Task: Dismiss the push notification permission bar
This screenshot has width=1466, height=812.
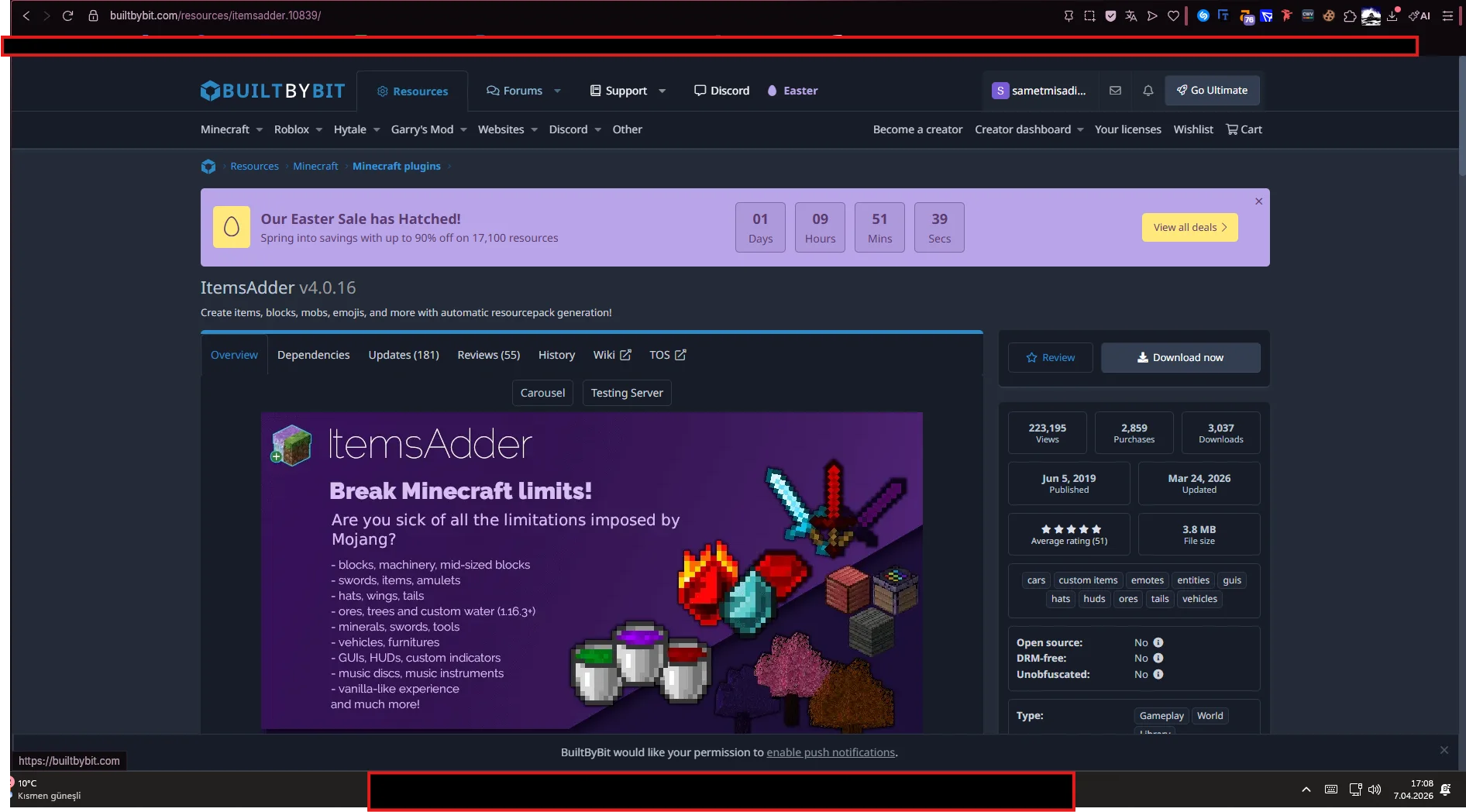Action: 1444,750
